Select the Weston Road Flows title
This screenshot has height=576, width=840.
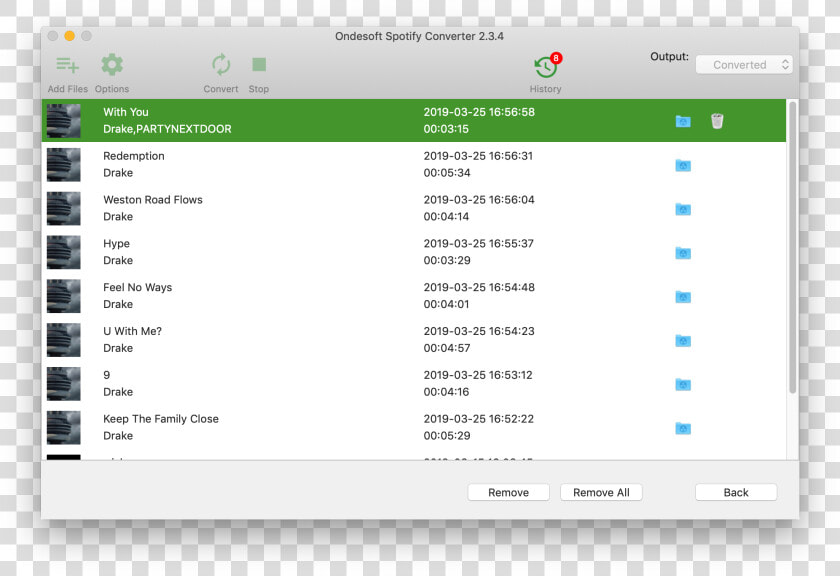tap(153, 200)
